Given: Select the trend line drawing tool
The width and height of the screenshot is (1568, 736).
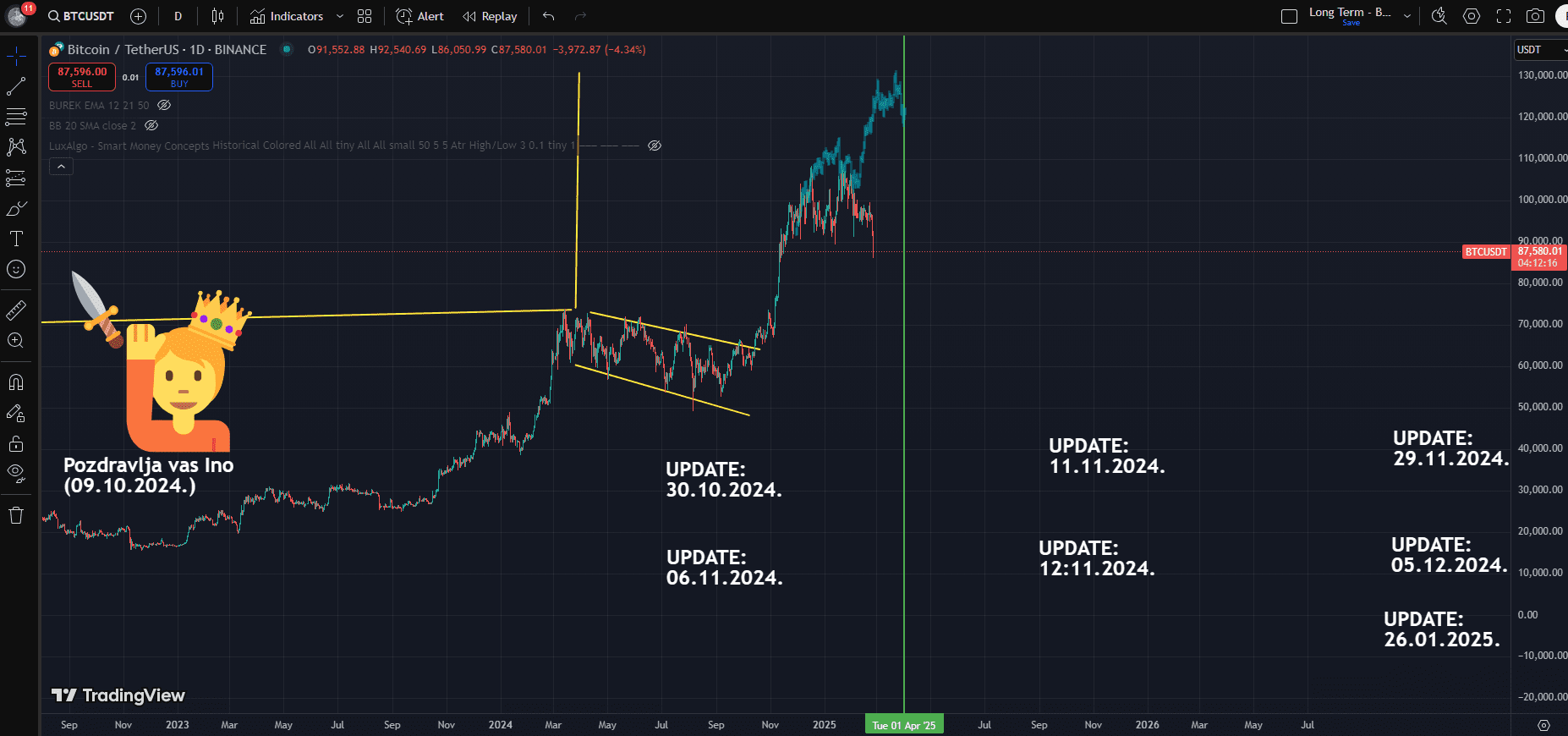Looking at the screenshot, I should coord(16,86).
